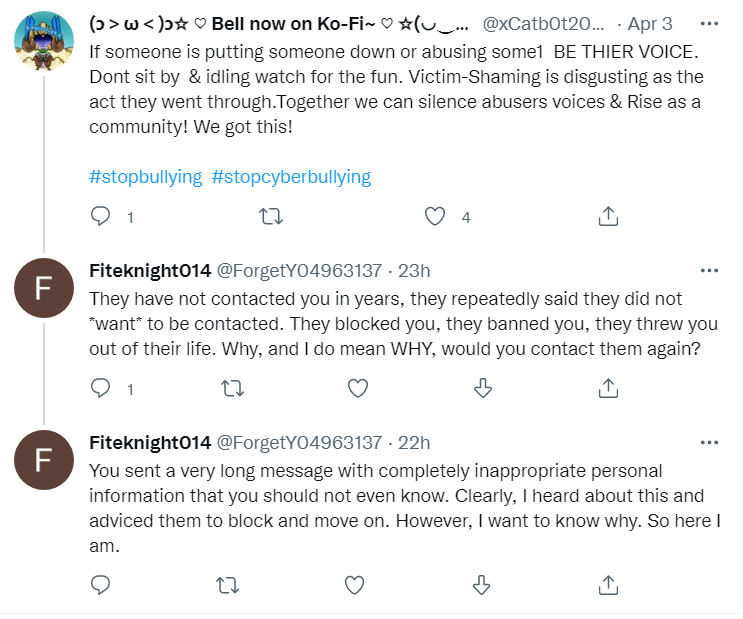Retweet the Apr 3 anti-bullying tweet

coord(271,217)
